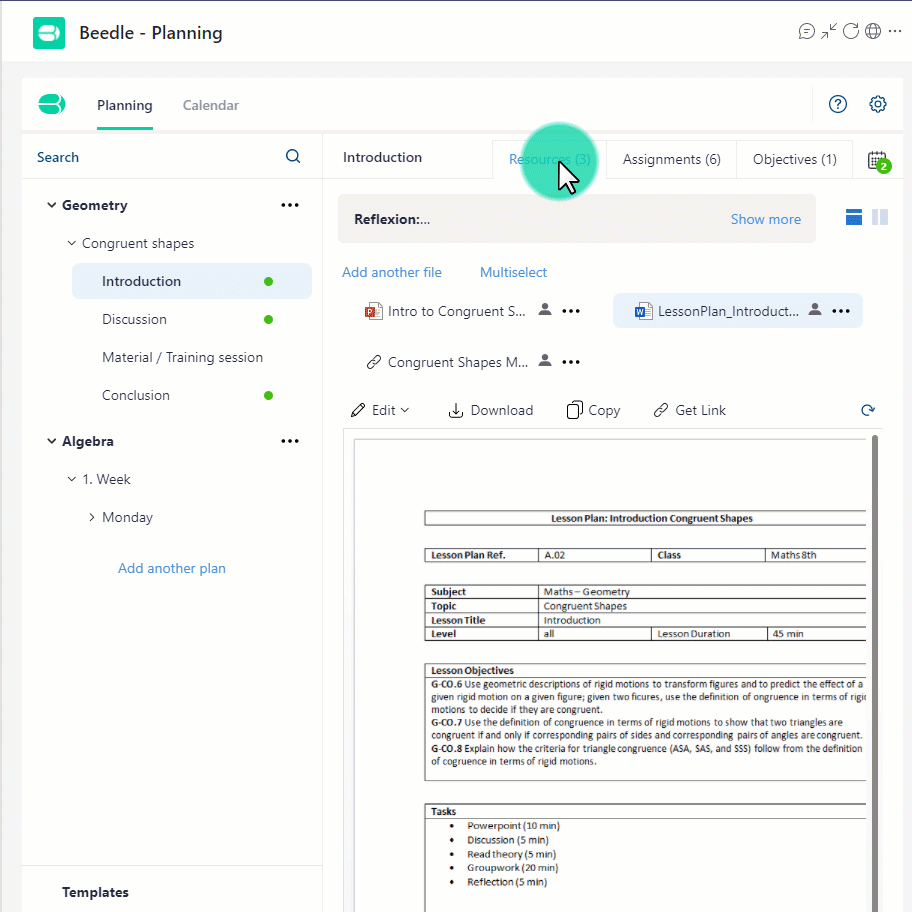Open more options ellipsis in title bar

click(895, 31)
